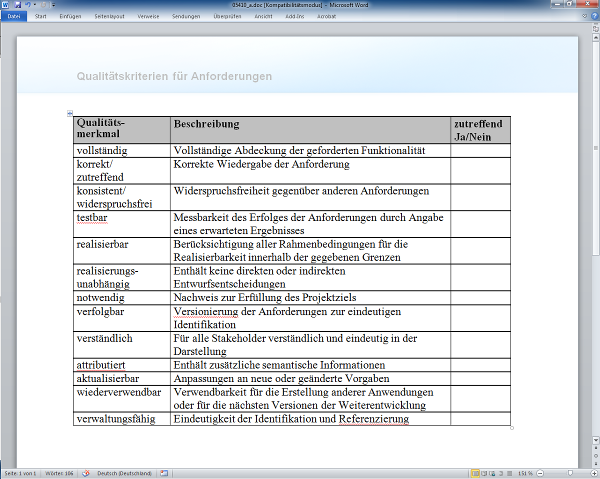
Task: Click the empty Ja/Nein cell beside testbar
Action: pyautogui.click(x=480, y=223)
